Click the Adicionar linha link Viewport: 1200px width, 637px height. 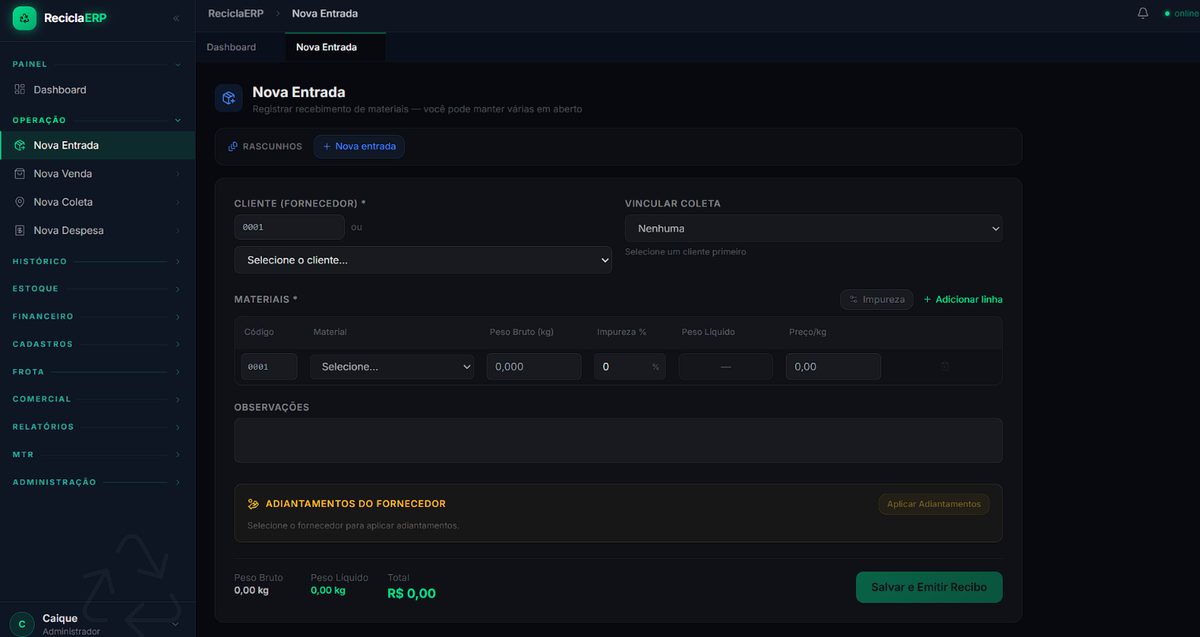coord(962,299)
